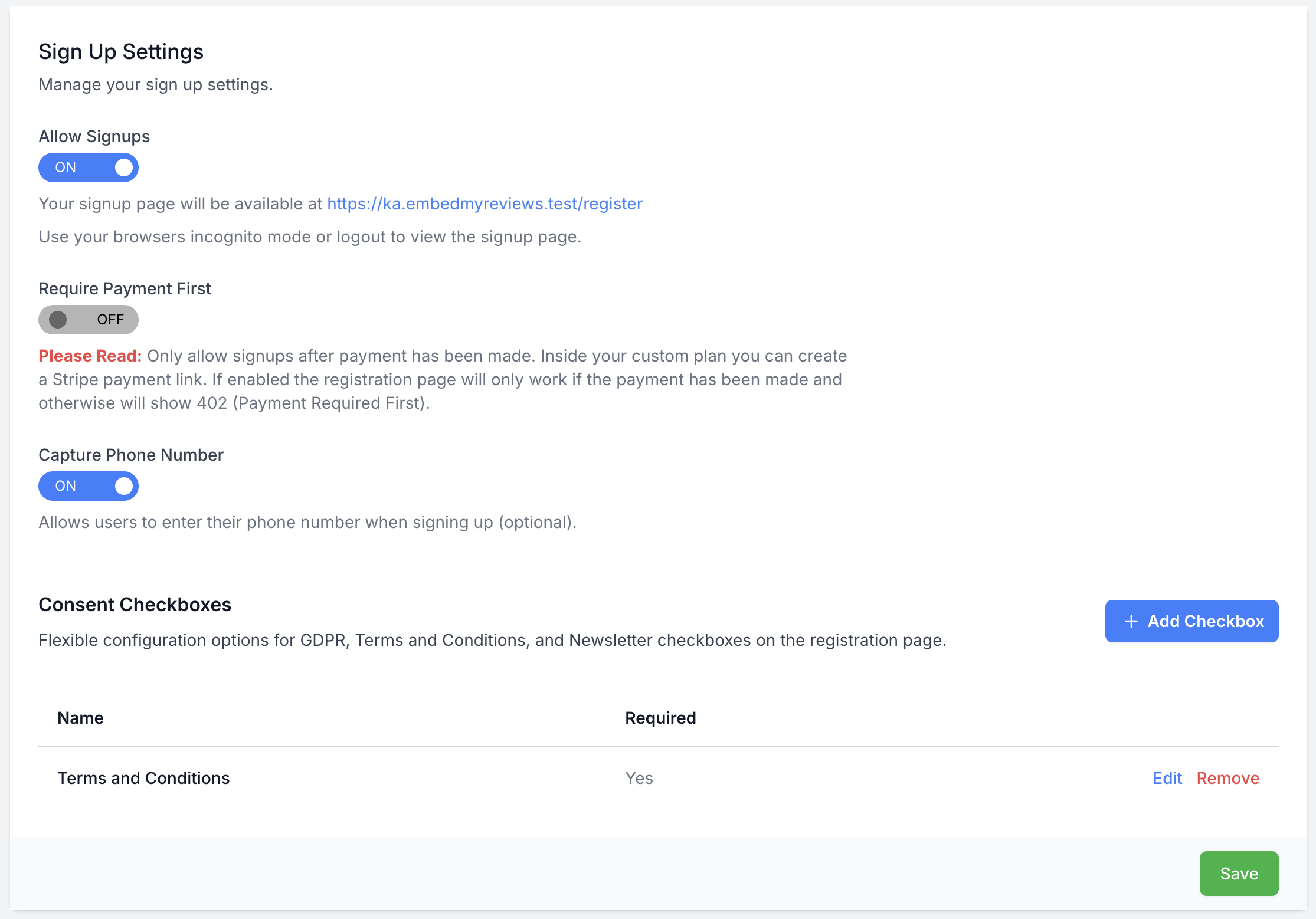Click the Yes value in Required column

point(639,778)
